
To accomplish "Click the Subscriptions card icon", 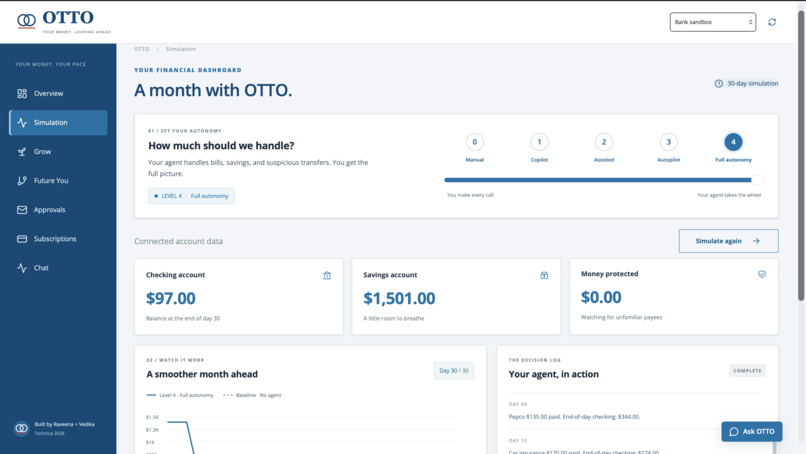I will click(22, 239).
